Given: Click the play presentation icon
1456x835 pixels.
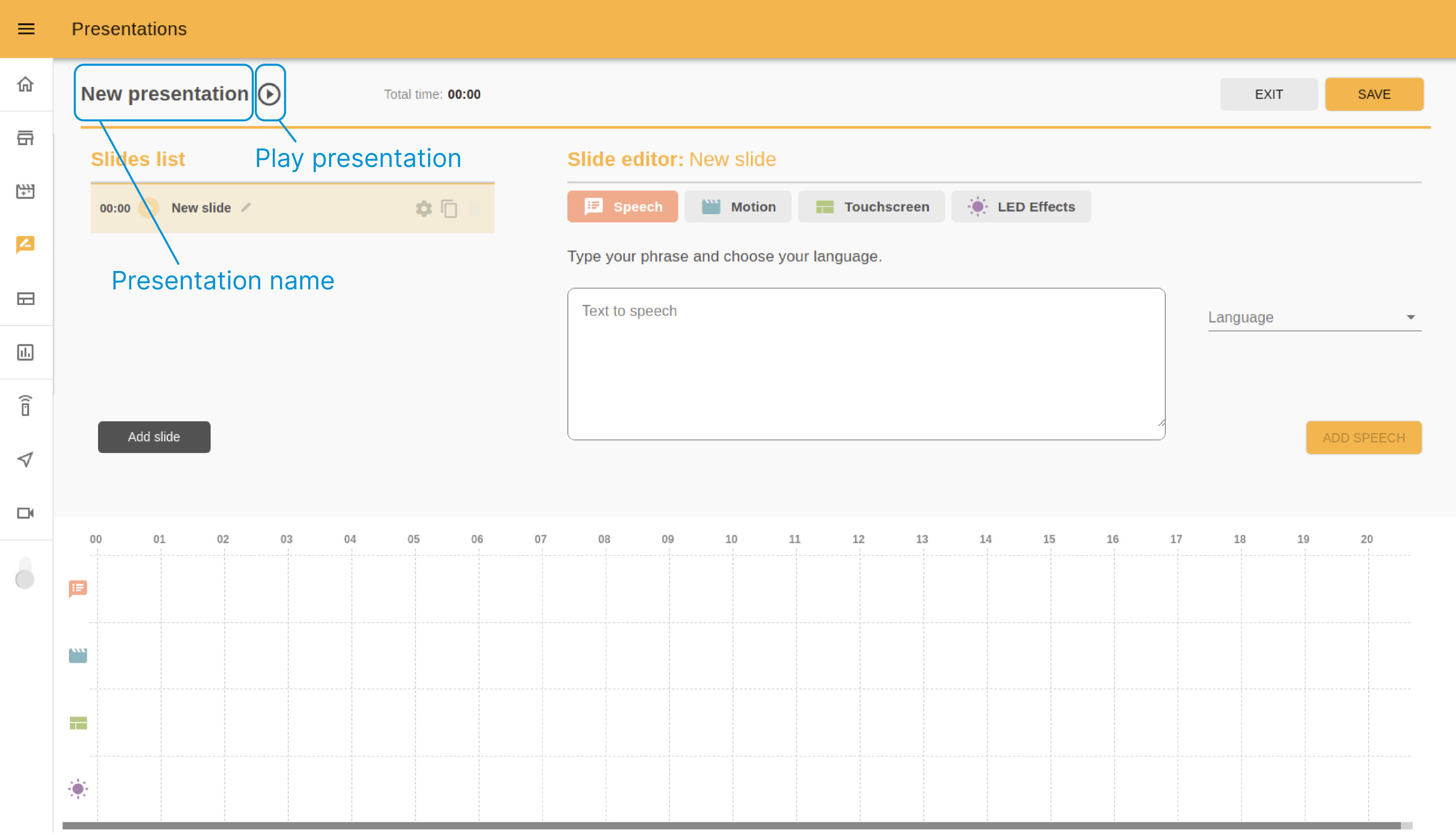Looking at the screenshot, I should [x=269, y=94].
